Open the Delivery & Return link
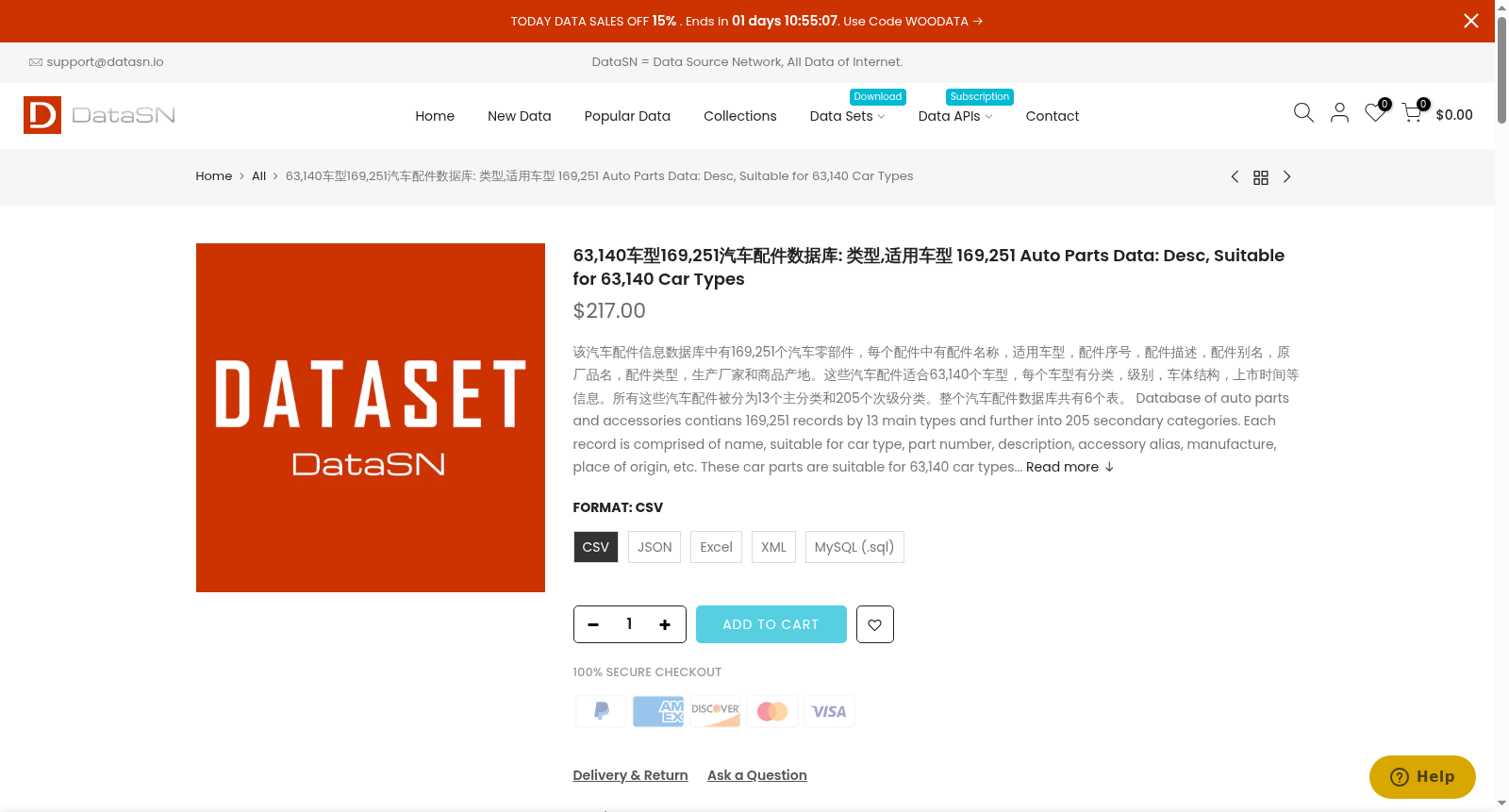 630,775
